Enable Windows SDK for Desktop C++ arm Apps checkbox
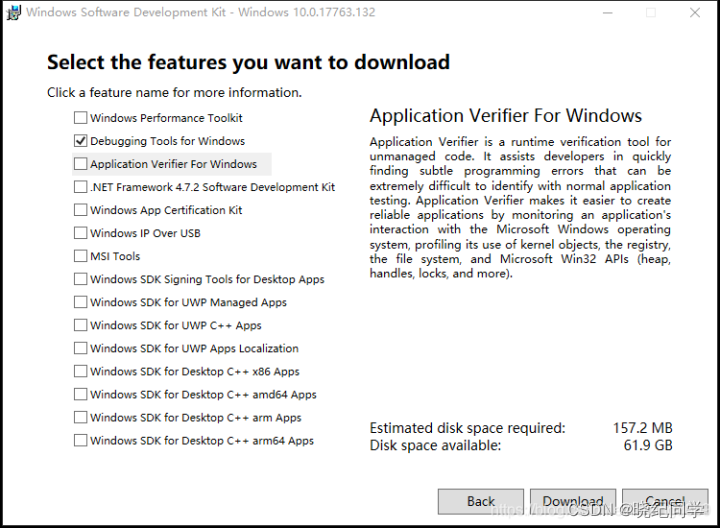Image resolution: width=720 pixels, height=528 pixels. coord(80,417)
